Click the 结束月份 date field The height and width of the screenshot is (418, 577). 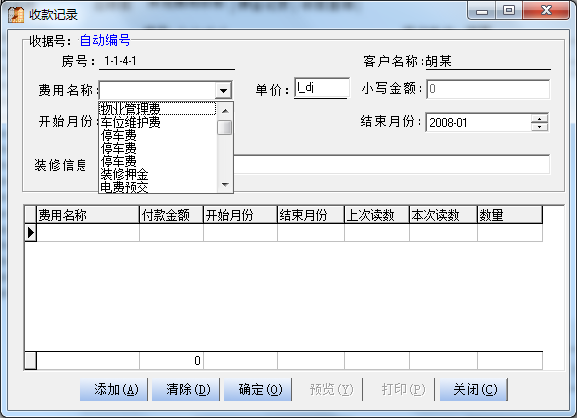coord(478,123)
